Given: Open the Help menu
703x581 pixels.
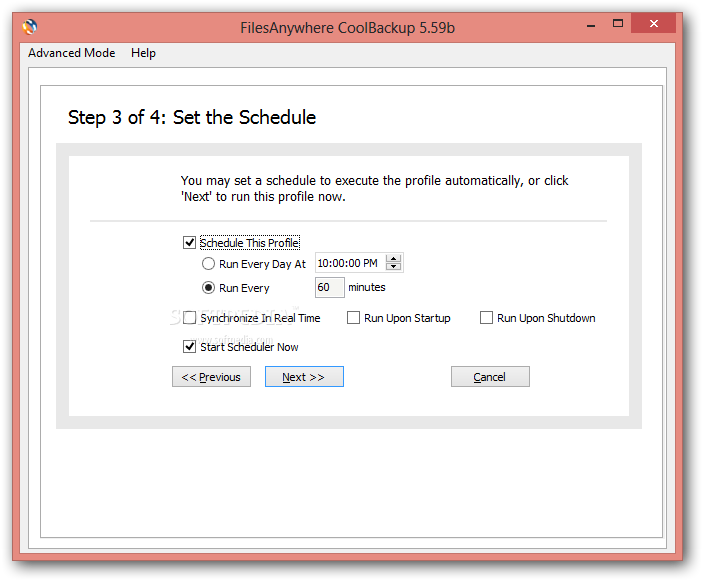Looking at the screenshot, I should tap(143, 53).
